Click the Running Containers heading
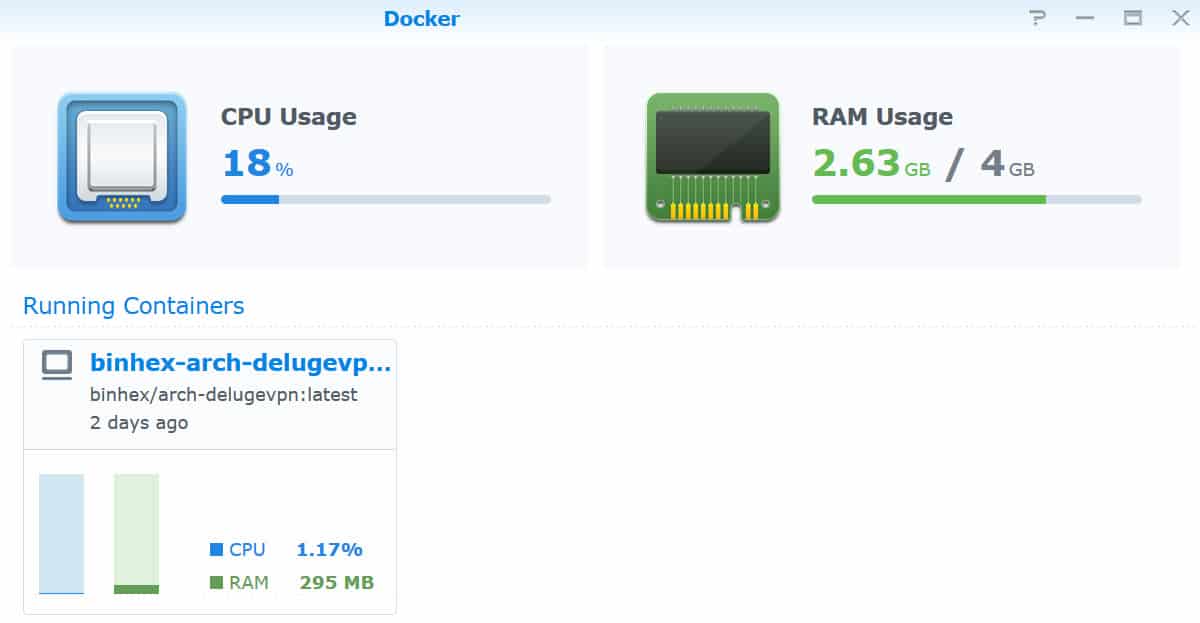 (x=134, y=306)
